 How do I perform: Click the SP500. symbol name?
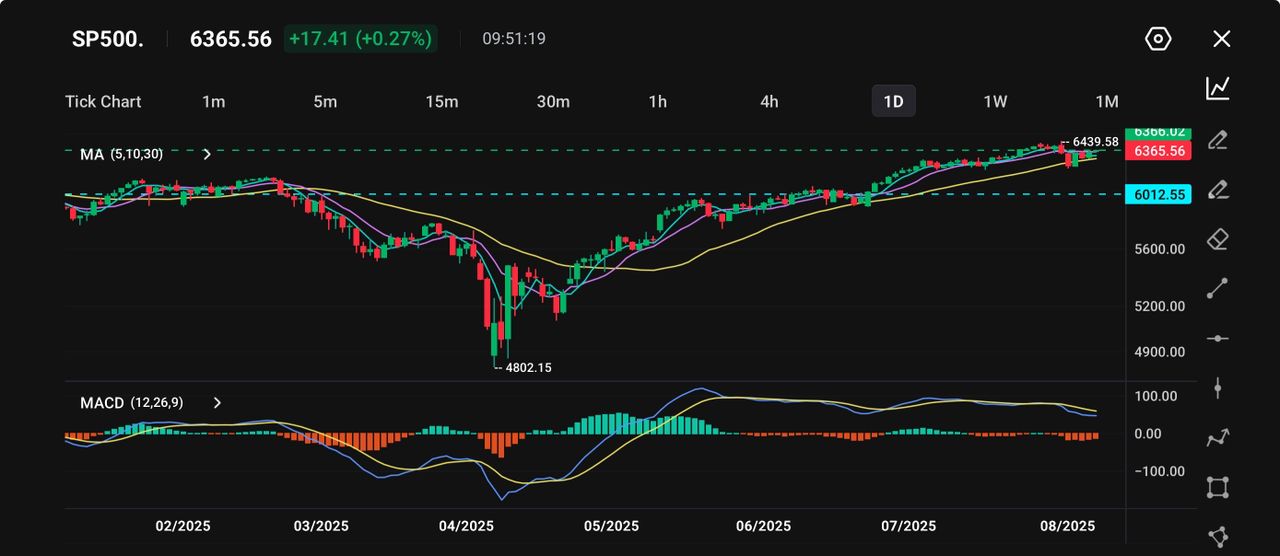(x=107, y=39)
